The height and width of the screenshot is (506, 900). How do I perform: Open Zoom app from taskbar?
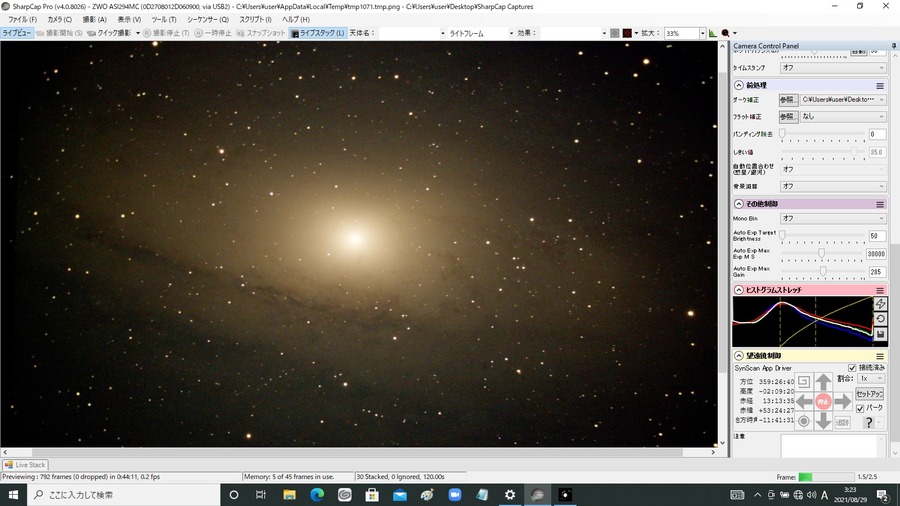coord(455,495)
